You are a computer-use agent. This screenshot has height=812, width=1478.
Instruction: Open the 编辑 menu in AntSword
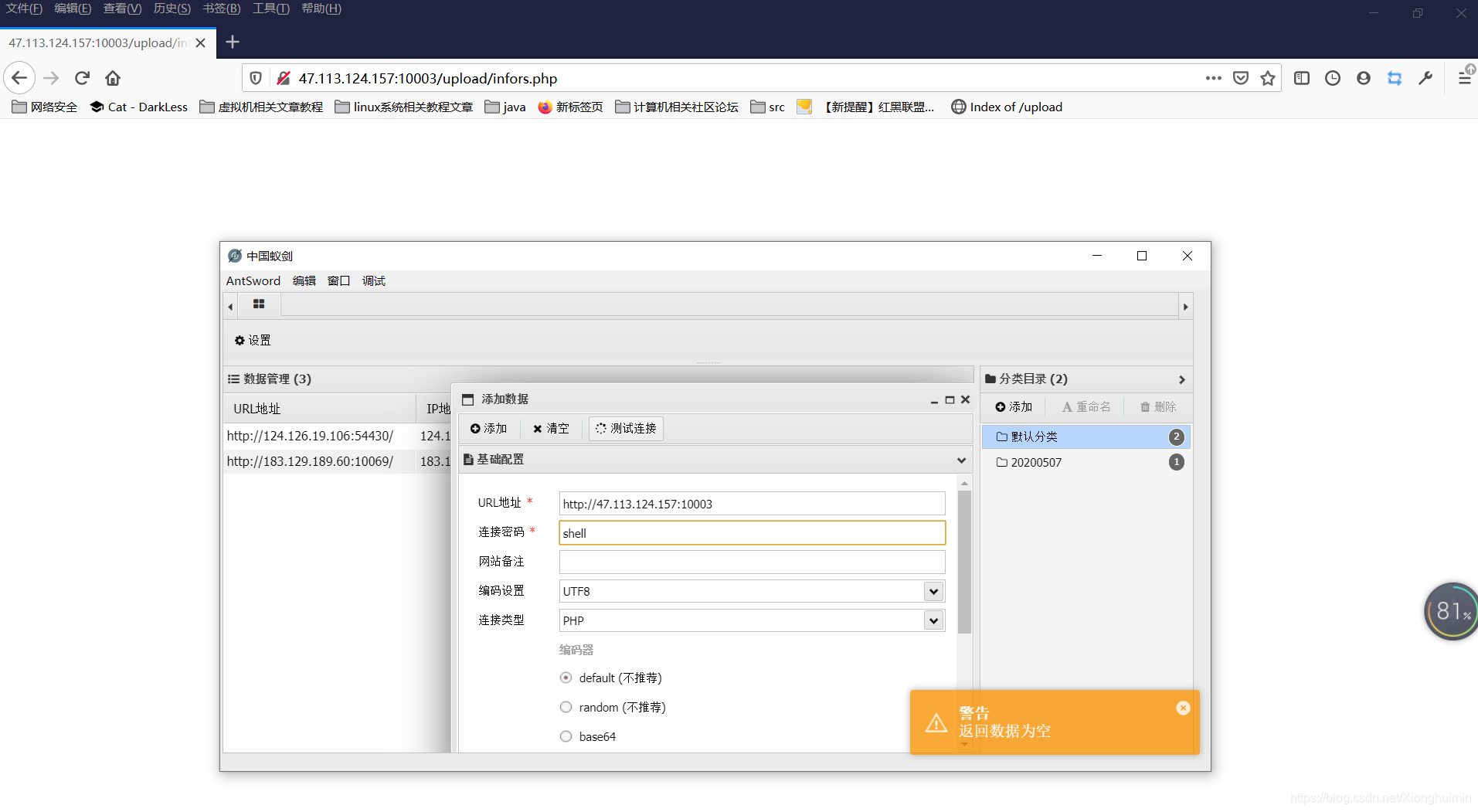(x=304, y=280)
